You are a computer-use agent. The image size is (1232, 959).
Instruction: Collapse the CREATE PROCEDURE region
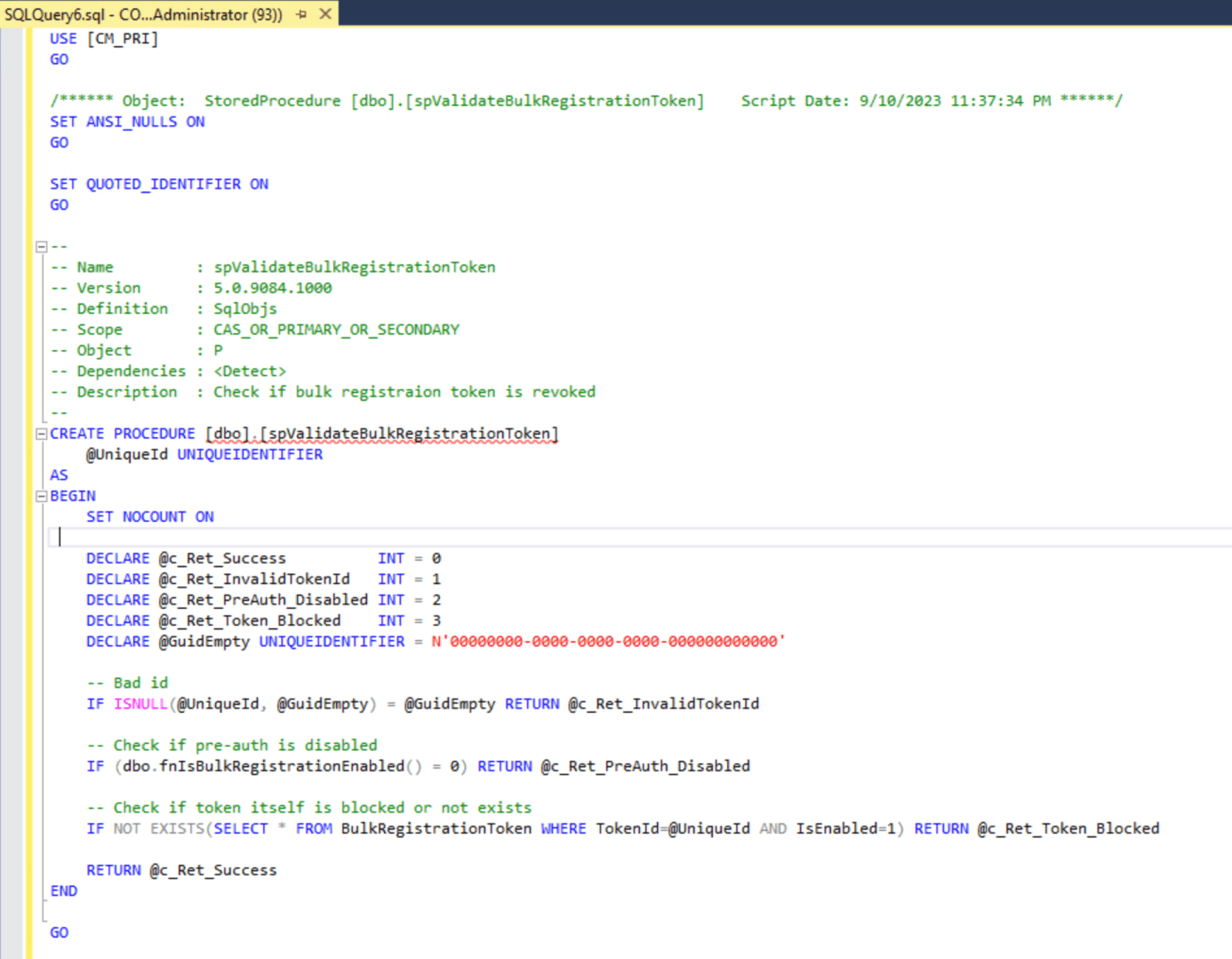pyautogui.click(x=41, y=434)
